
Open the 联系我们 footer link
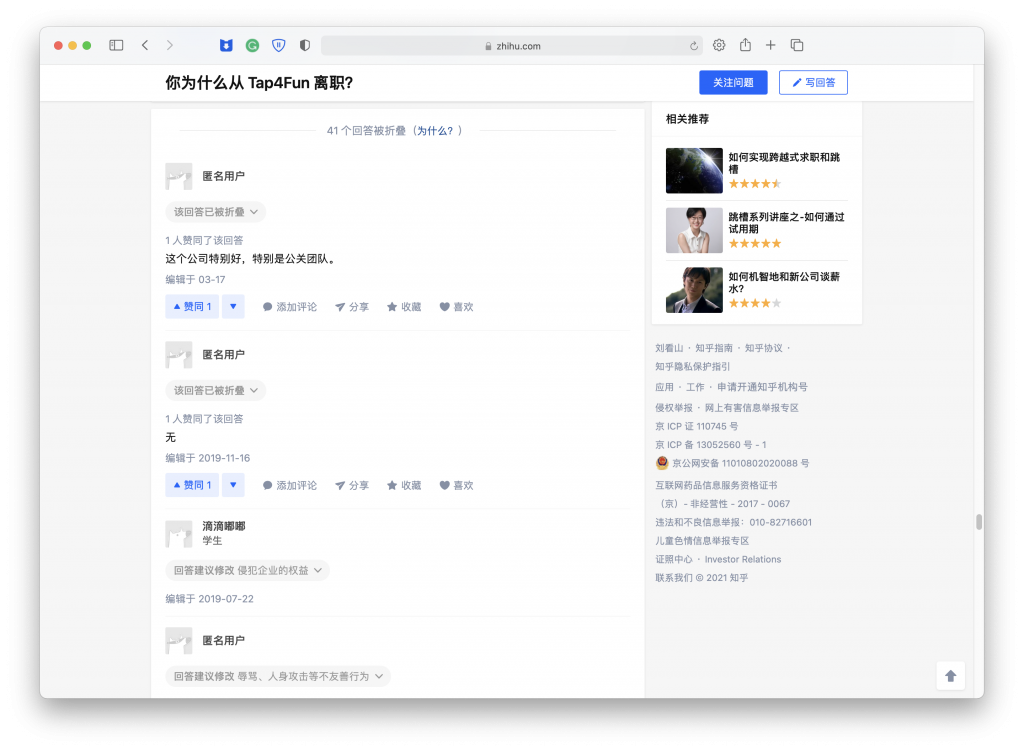point(674,577)
